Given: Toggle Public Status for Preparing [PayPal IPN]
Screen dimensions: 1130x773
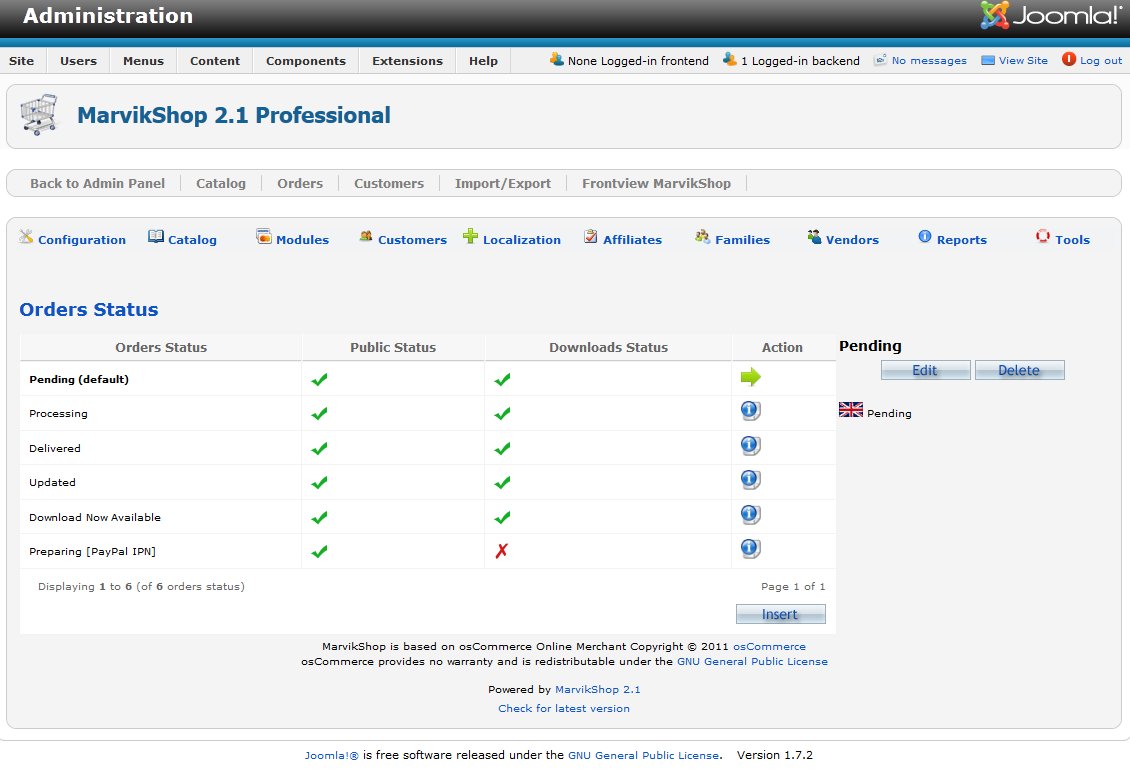Looking at the screenshot, I should [319, 551].
